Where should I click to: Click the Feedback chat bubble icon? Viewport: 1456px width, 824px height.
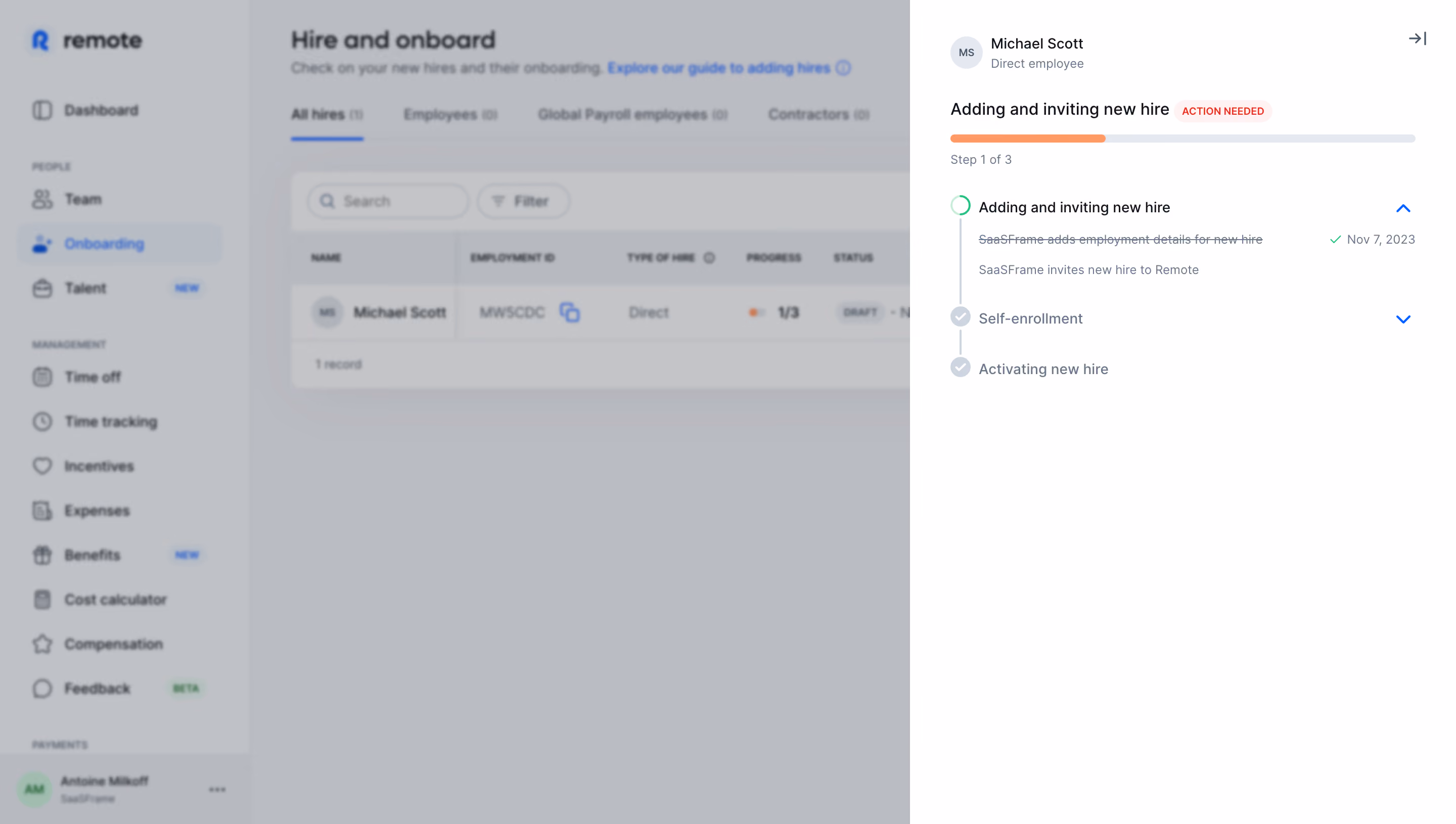pos(42,689)
